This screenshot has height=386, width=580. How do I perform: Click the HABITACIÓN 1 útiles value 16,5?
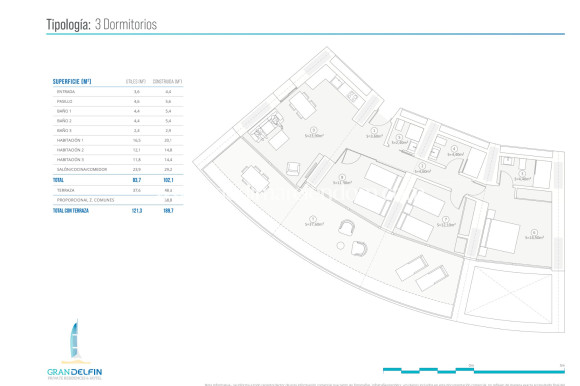pos(136,140)
